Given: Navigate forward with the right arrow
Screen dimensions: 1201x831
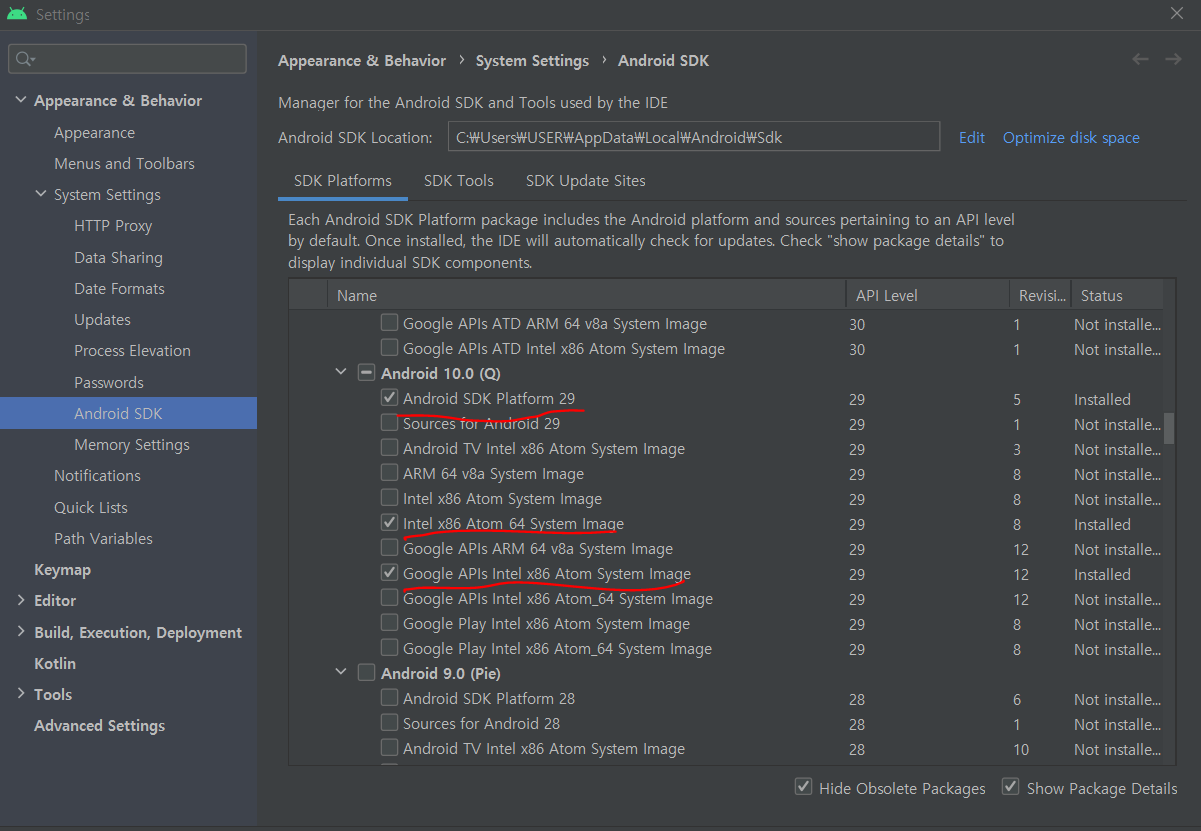Looking at the screenshot, I should coord(1173,60).
